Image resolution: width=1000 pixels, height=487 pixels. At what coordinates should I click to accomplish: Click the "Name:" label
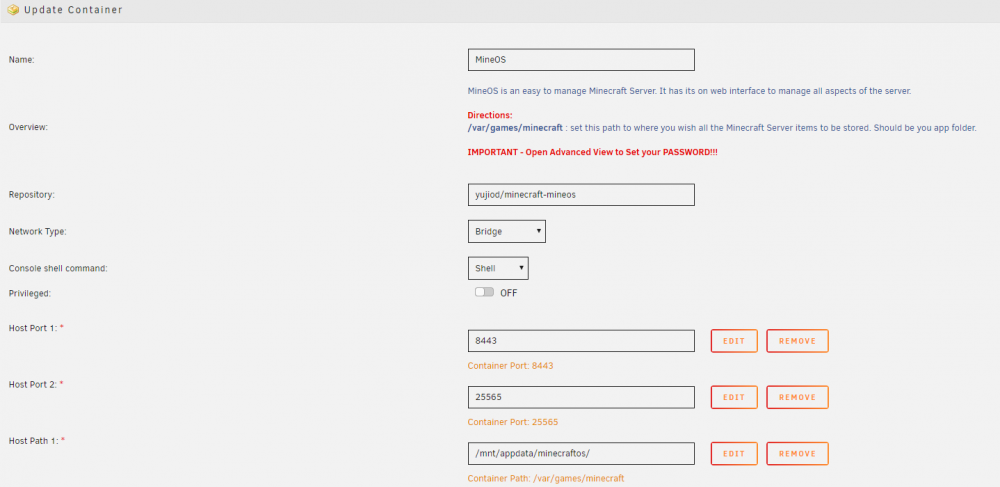[x=21, y=59]
